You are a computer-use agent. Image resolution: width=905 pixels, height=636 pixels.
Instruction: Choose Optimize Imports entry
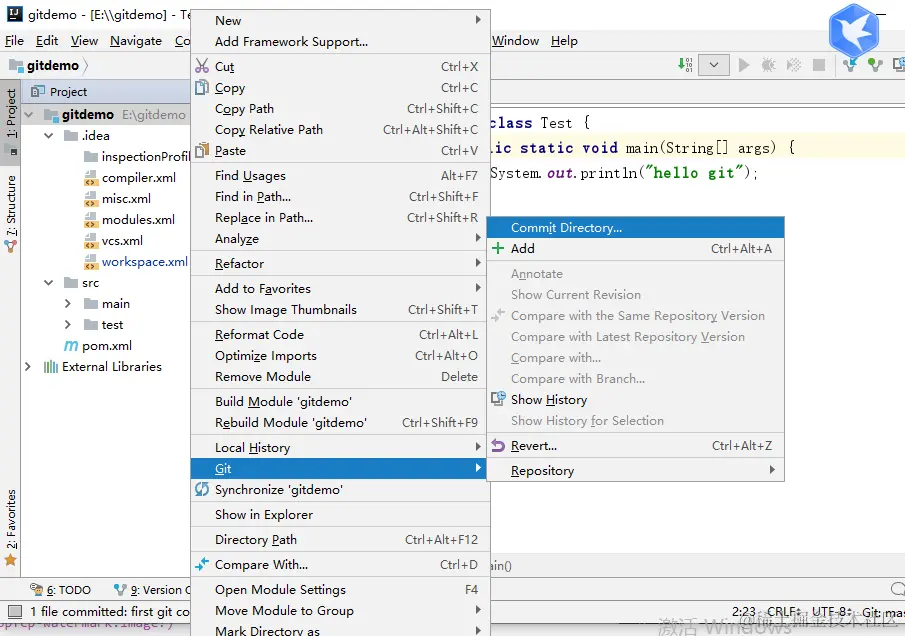point(341,356)
